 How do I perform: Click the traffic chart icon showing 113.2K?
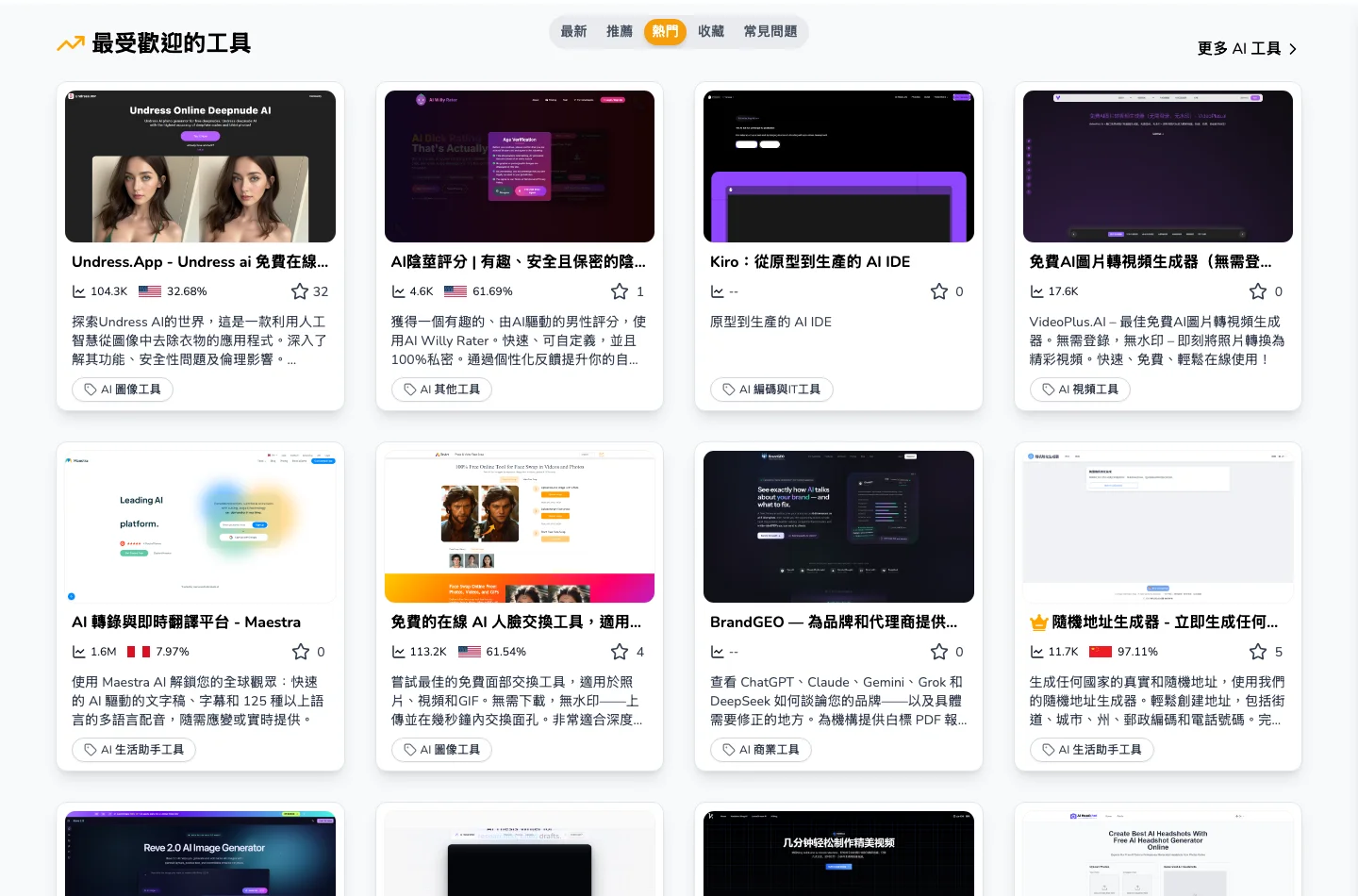coord(399,652)
